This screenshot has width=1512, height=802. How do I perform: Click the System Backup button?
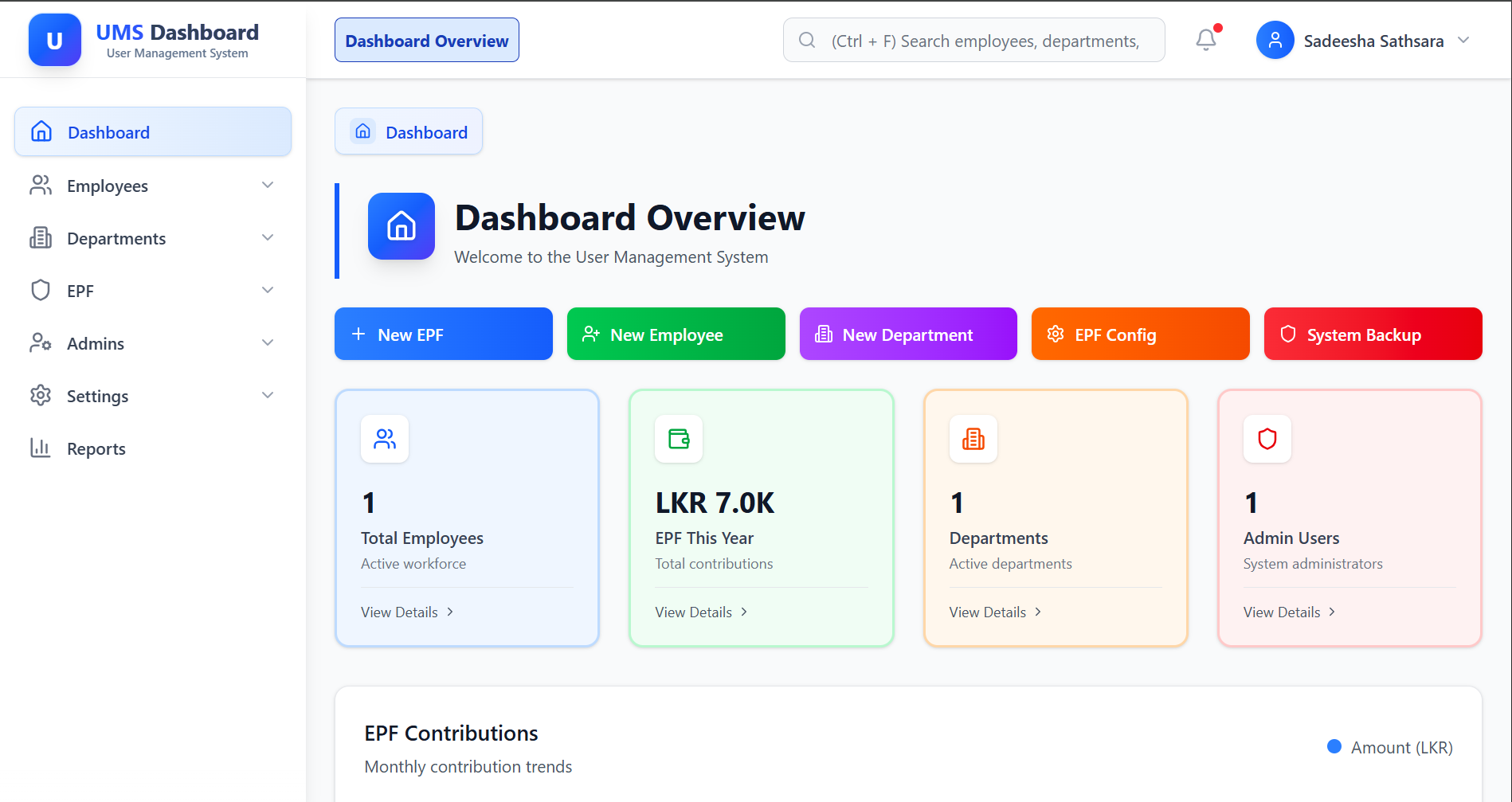click(1373, 334)
